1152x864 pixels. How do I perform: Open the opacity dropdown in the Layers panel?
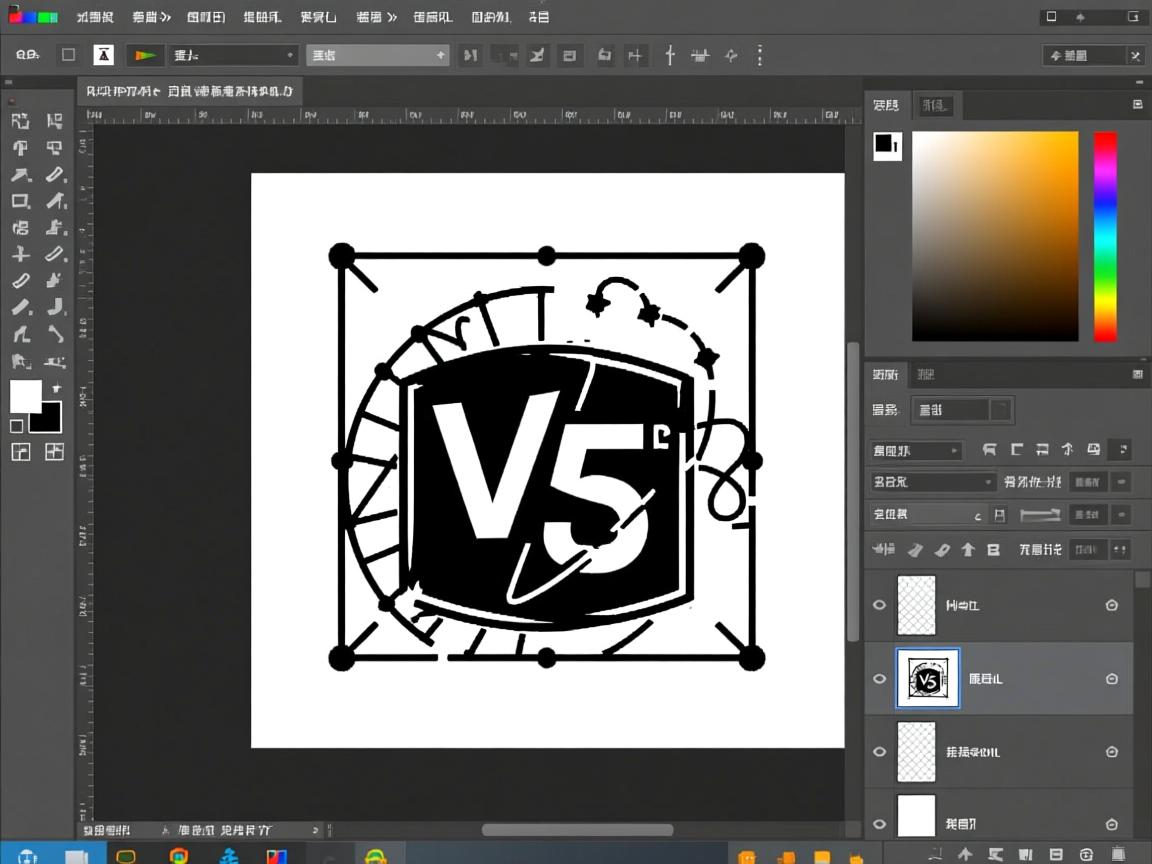click(930, 481)
